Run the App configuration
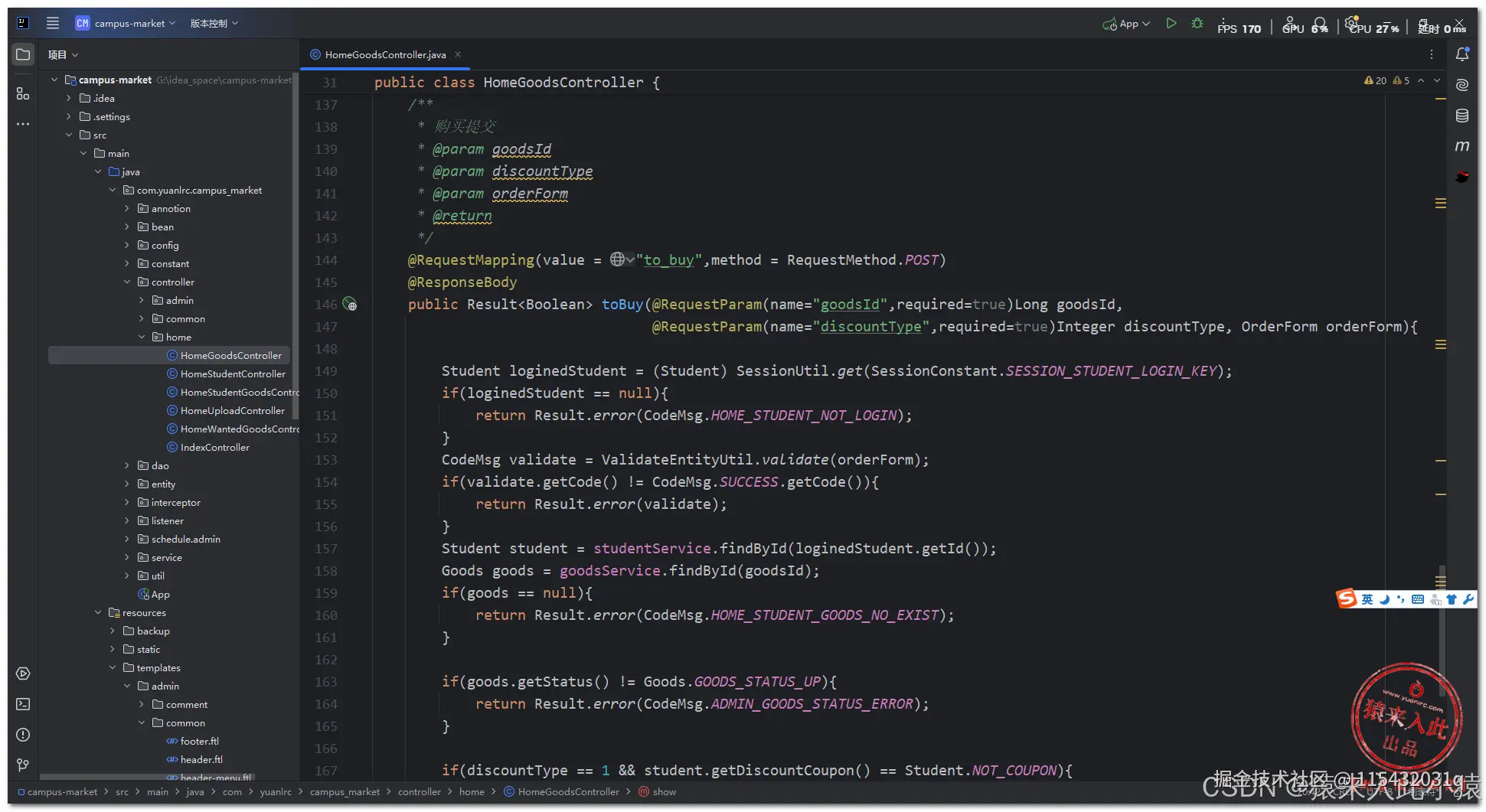1486x812 pixels. coord(1171,24)
